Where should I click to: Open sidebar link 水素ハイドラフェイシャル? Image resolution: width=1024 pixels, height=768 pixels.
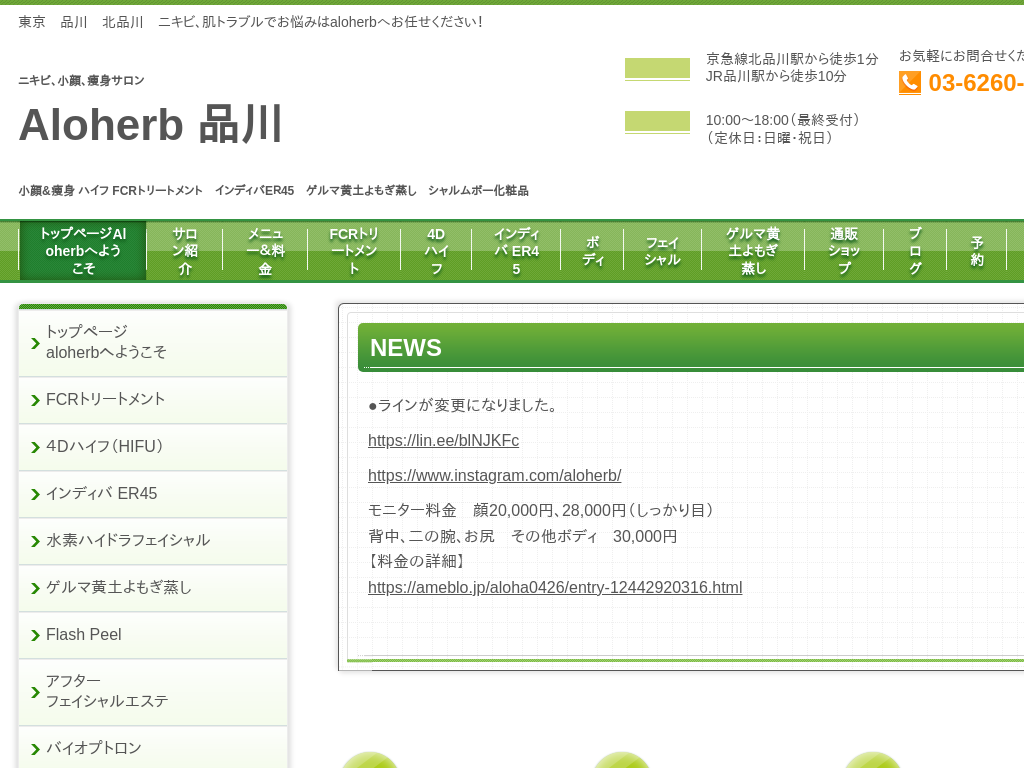(x=153, y=541)
